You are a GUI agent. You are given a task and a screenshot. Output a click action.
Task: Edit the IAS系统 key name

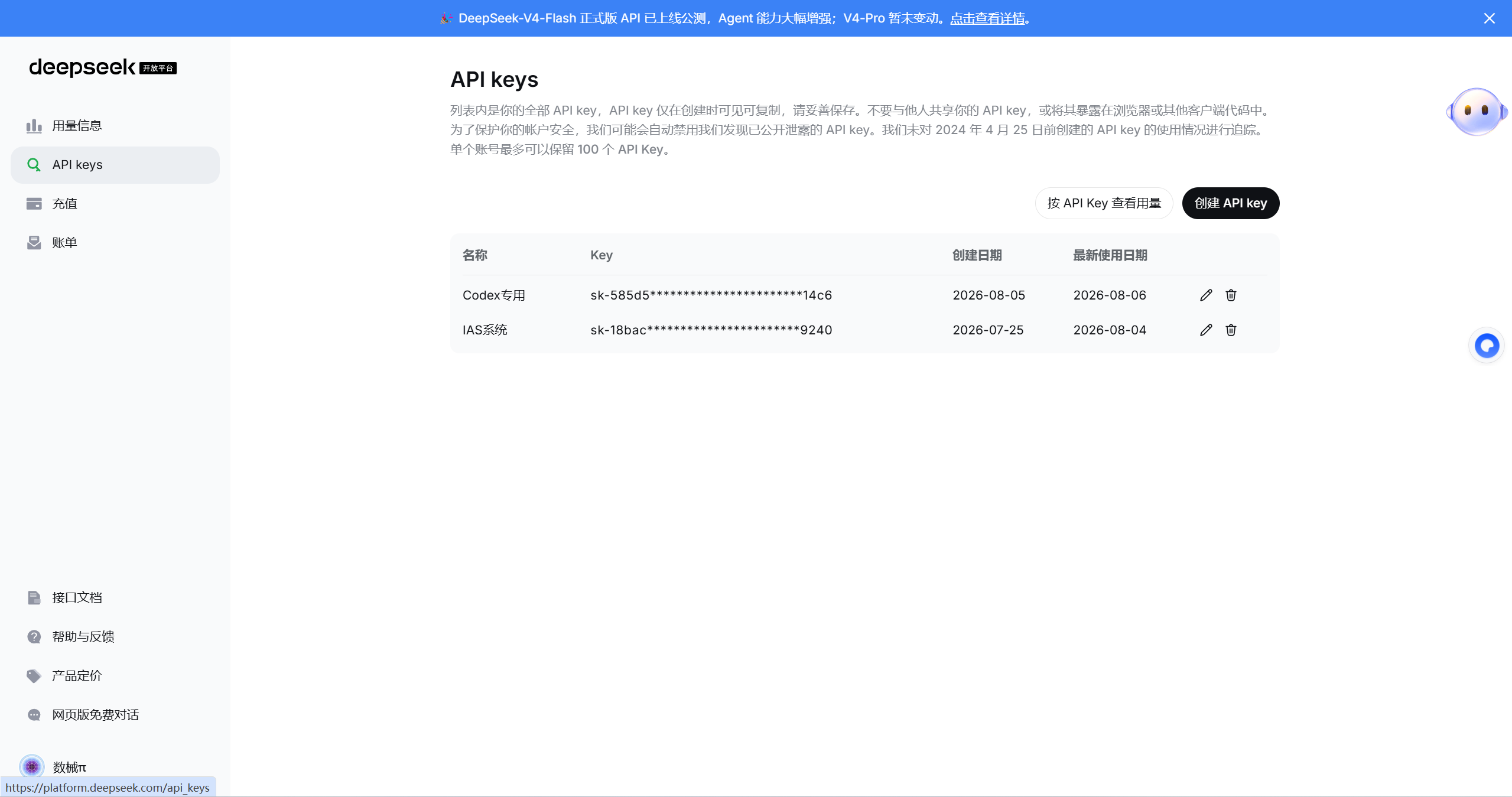(1206, 330)
